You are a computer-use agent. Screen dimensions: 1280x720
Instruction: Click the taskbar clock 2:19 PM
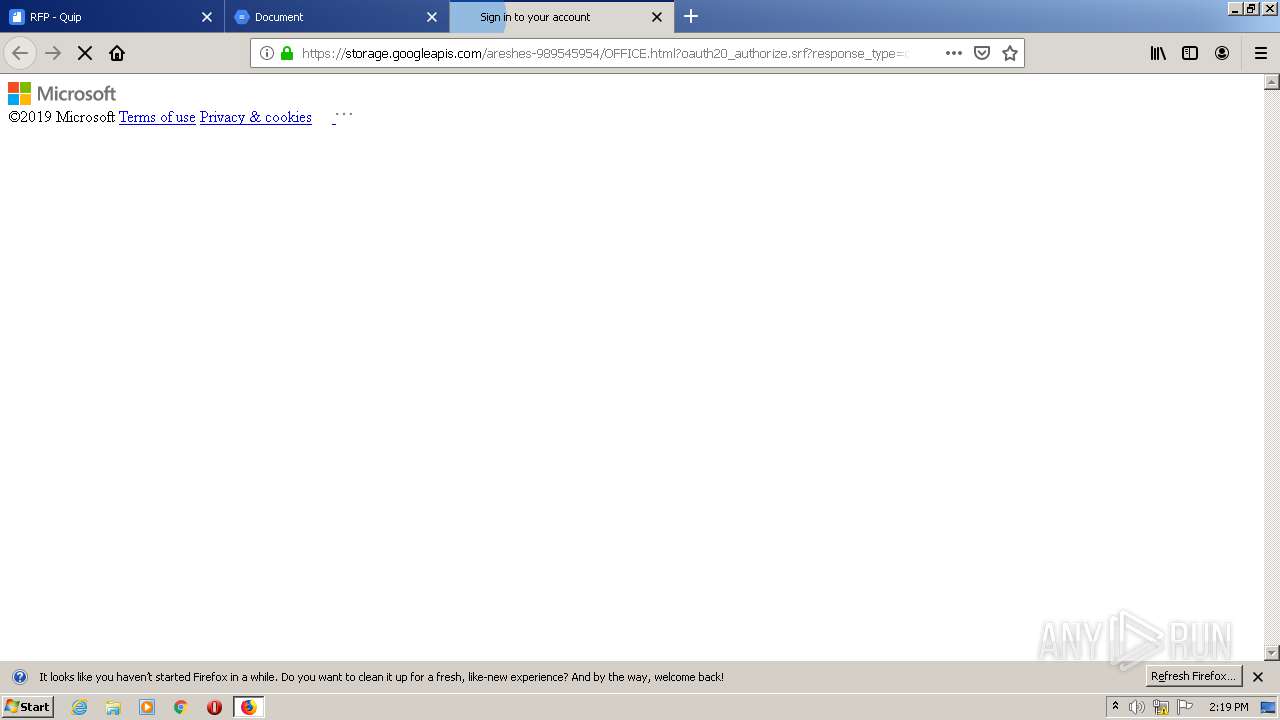tap(1229, 707)
